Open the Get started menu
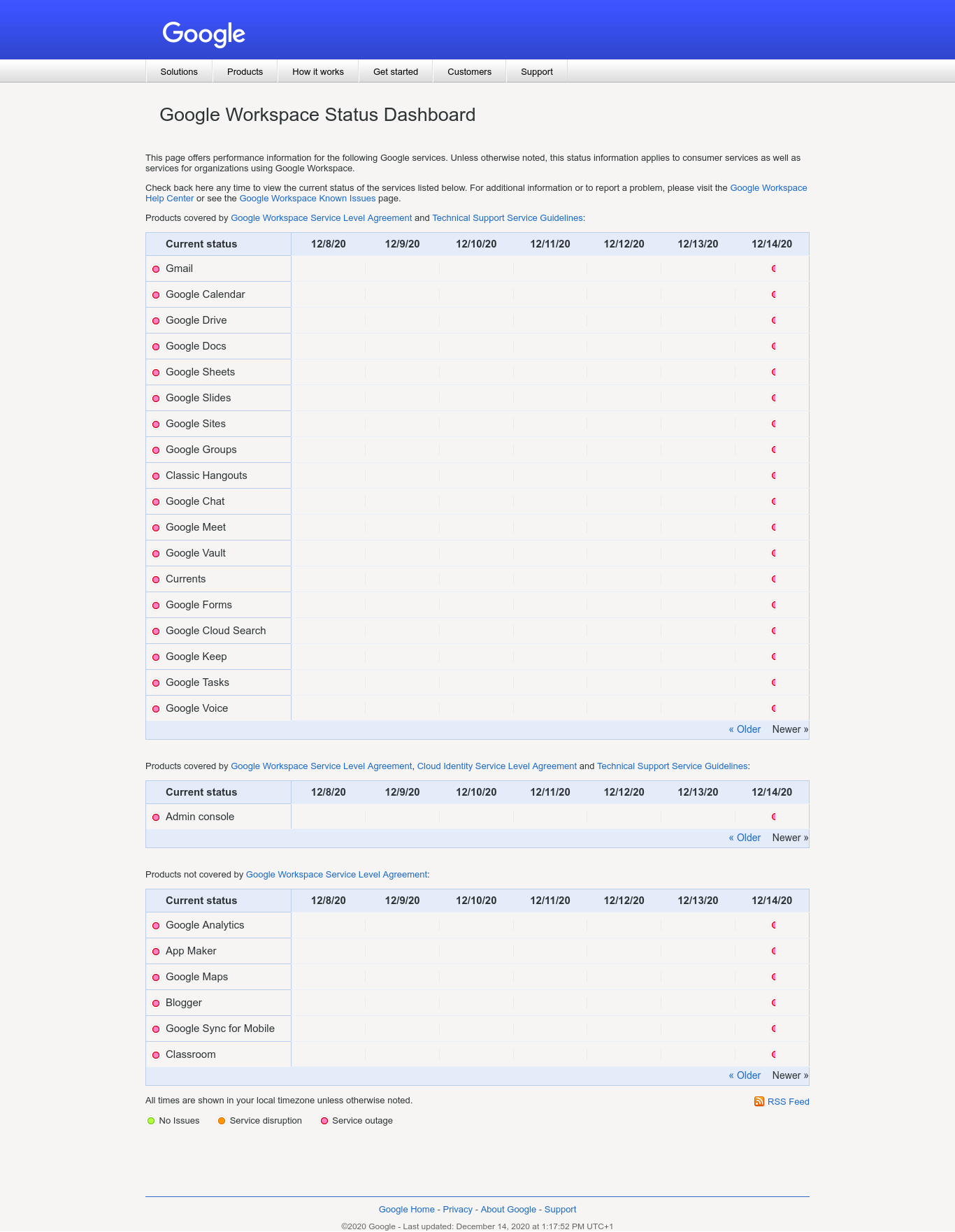The height and width of the screenshot is (1232, 955). point(396,71)
